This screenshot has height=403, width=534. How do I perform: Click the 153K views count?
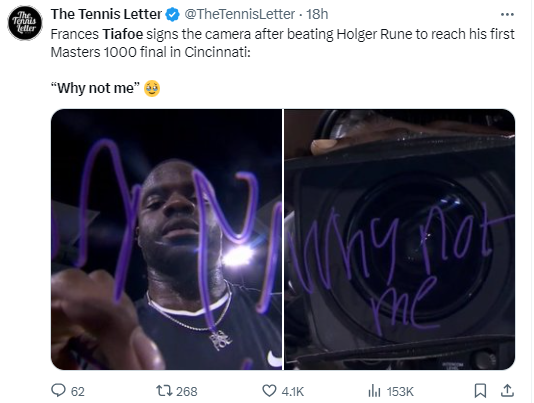(400, 392)
